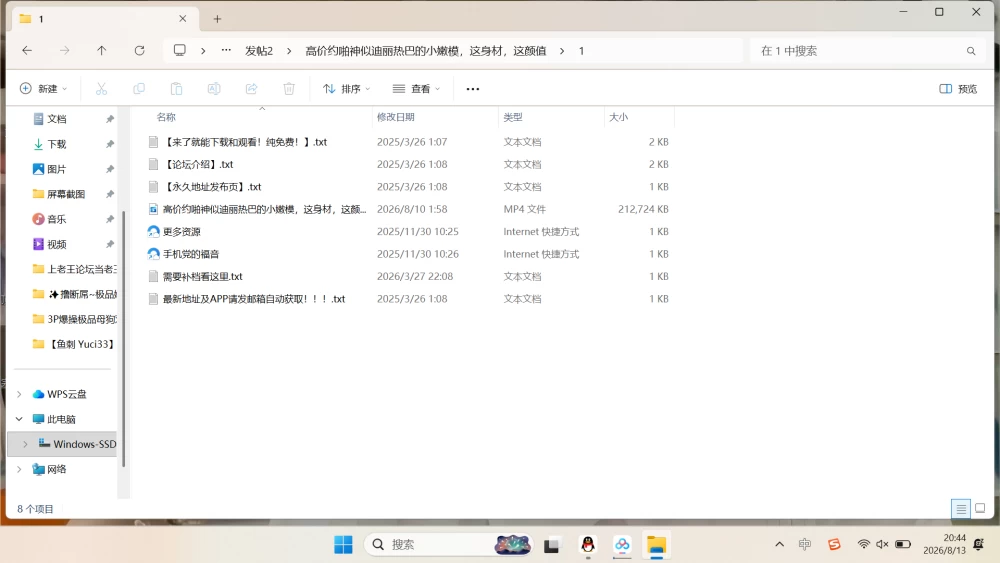
Task: Open the See more toolbar menu
Action: point(473,89)
